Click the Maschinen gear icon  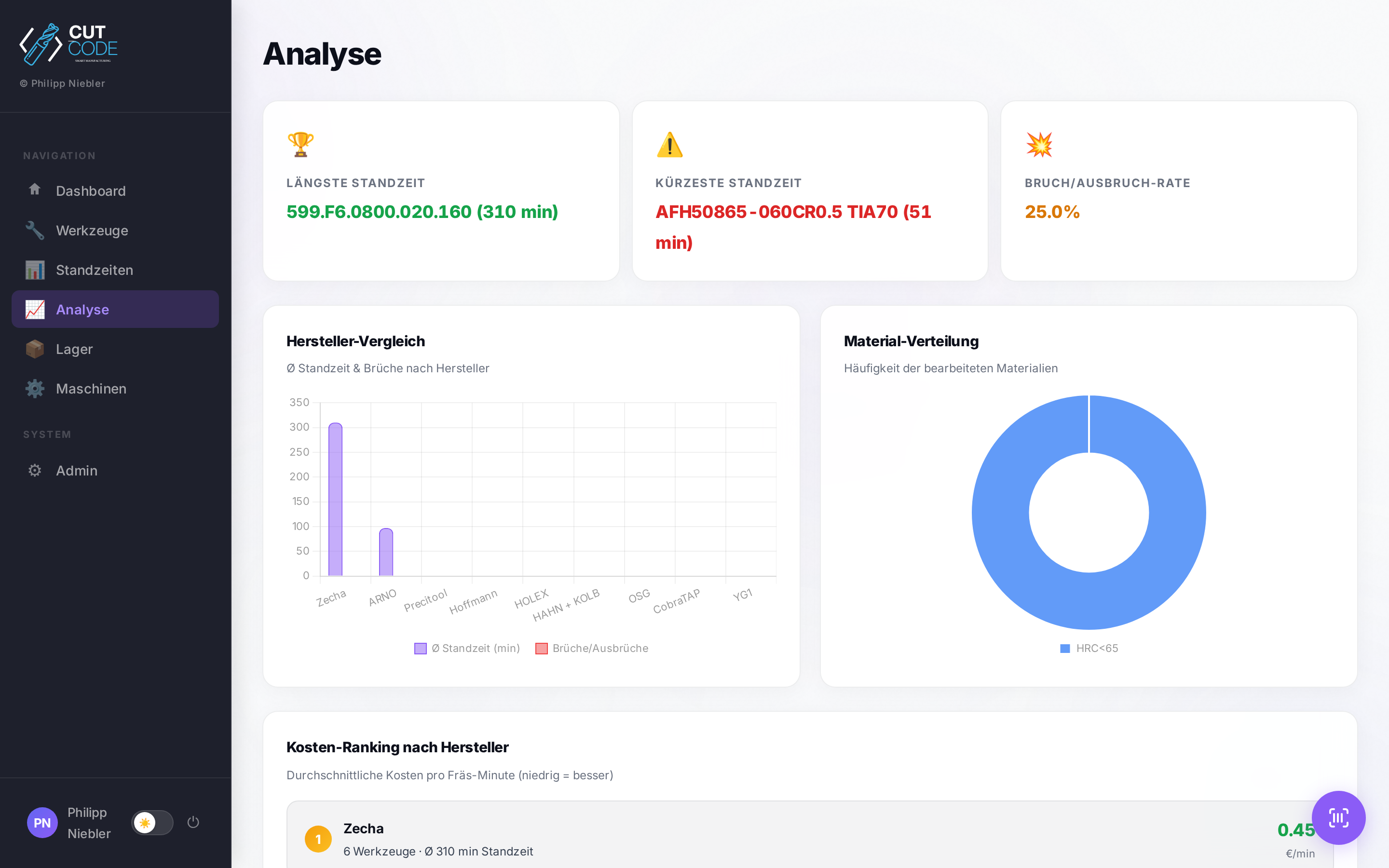pos(34,389)
